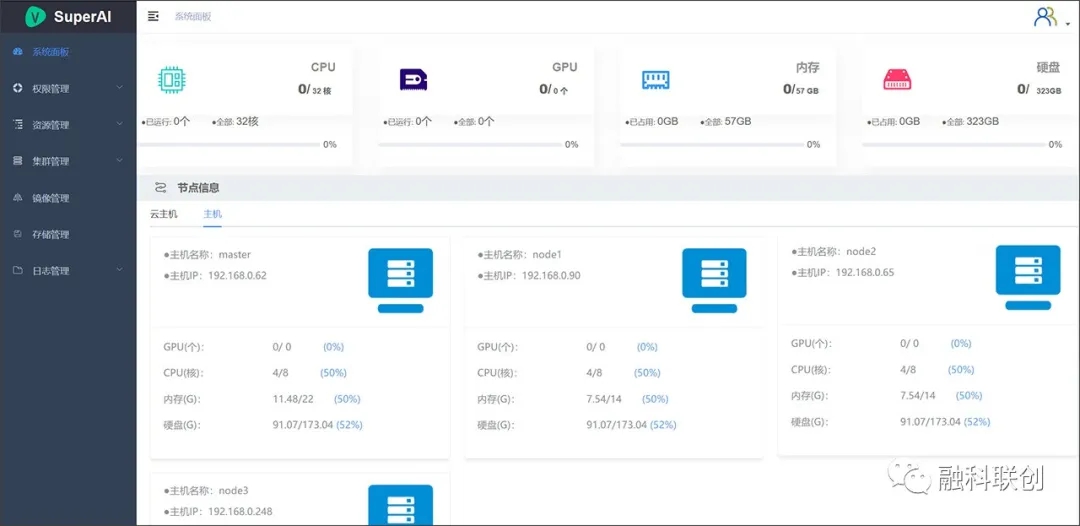Click the node2 server icon

point(1028,277)
